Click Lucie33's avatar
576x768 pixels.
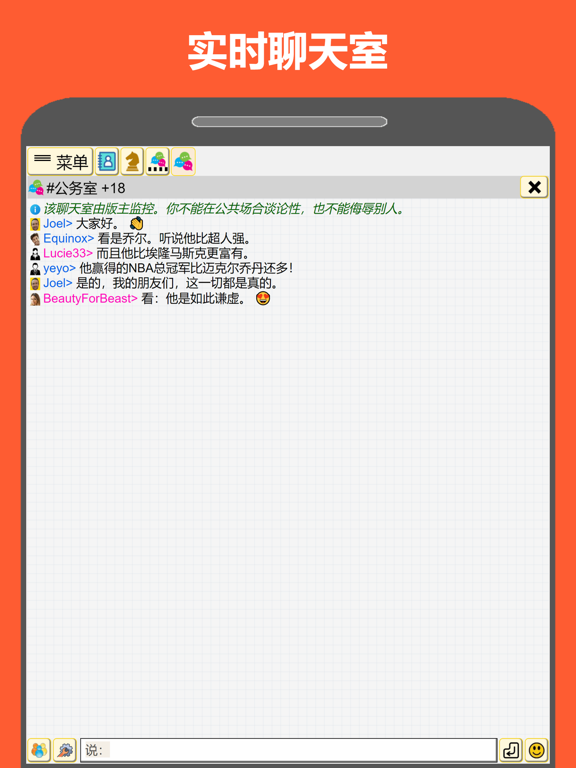coord(35,254)
